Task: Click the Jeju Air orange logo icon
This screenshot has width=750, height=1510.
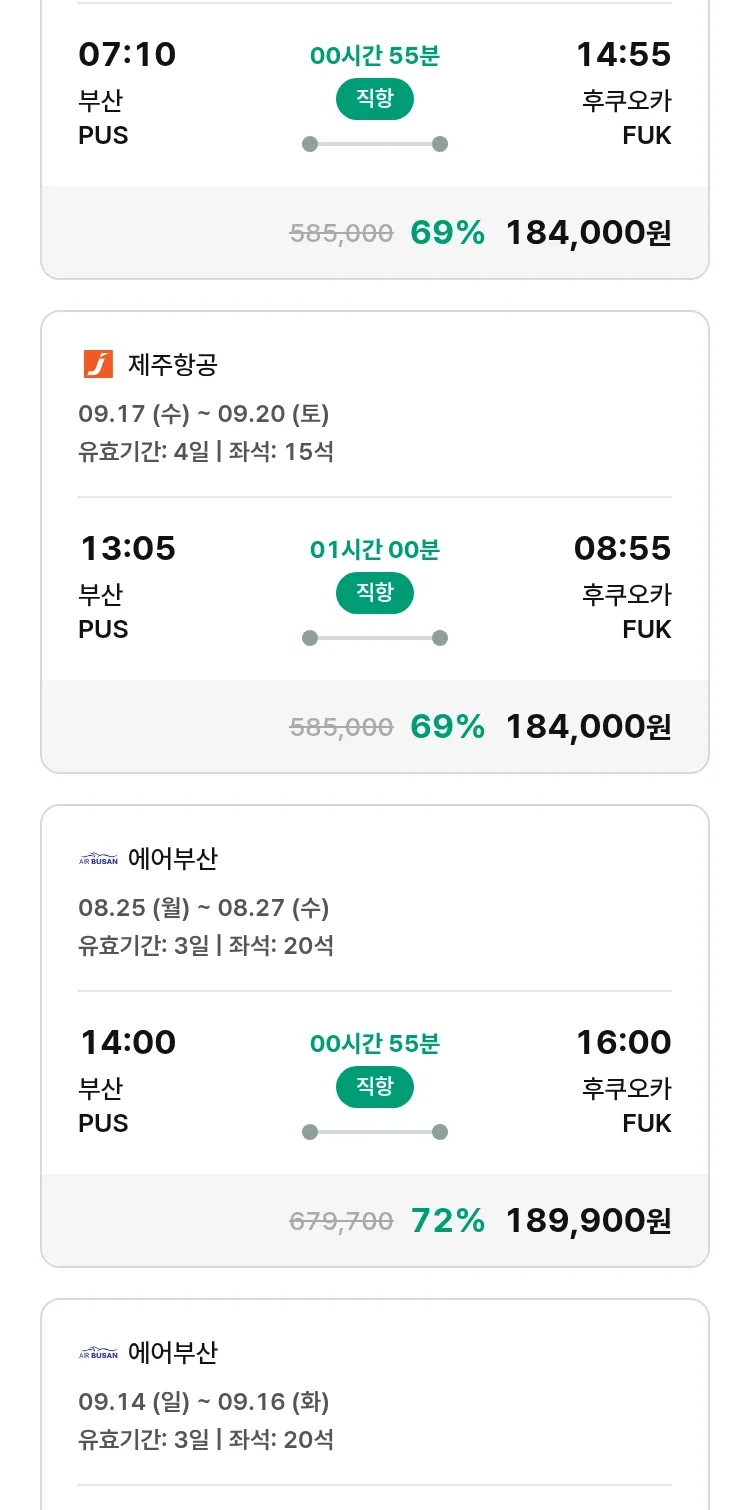Action: [x=98, y=365]
